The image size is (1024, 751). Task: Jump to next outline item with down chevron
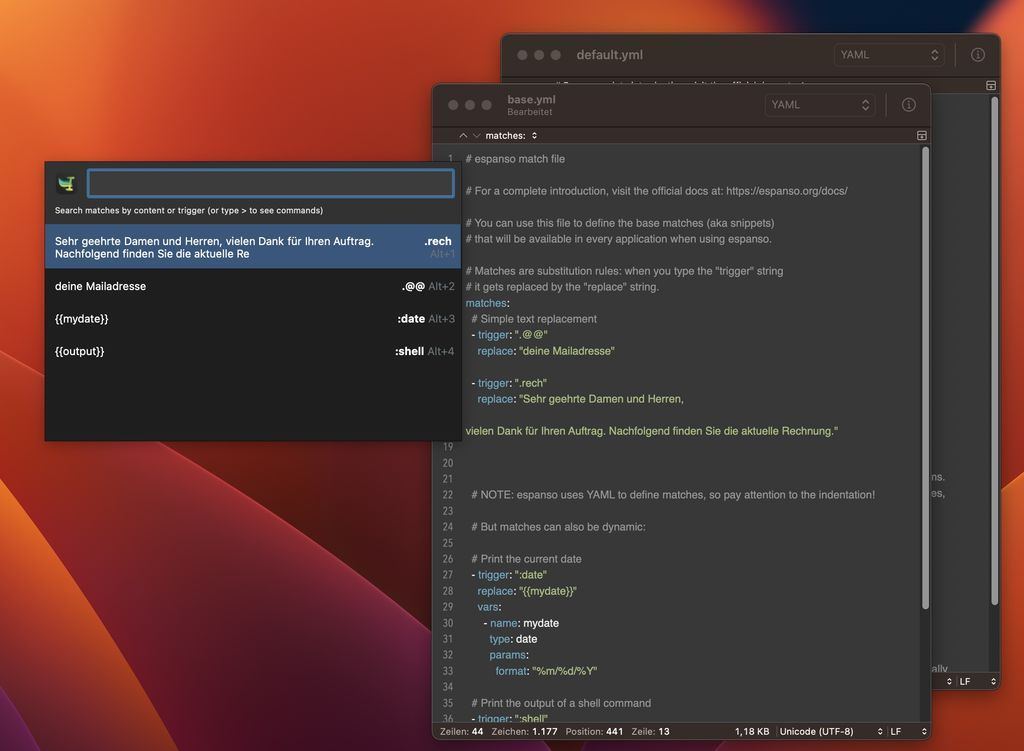click(x=477, y=135)
